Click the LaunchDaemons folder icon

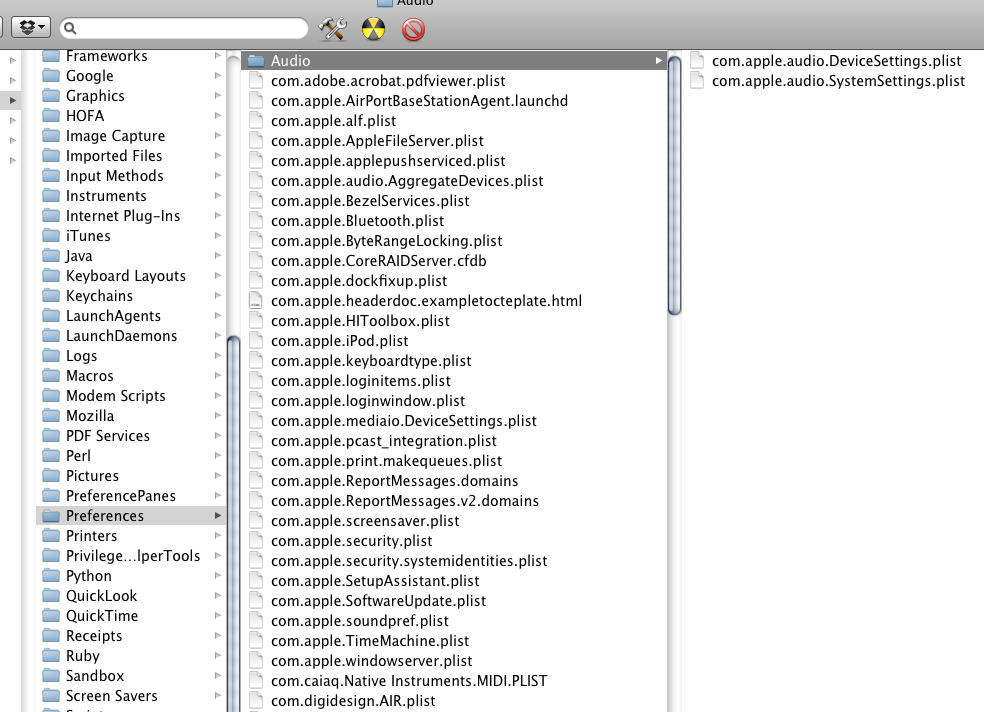coord(51,336)
